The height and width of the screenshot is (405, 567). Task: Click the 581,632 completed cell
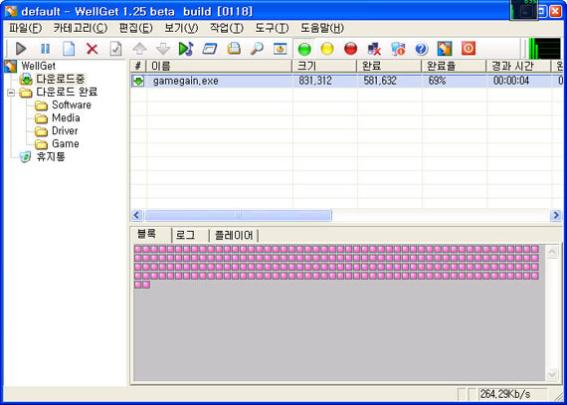(x=380, y=81)
